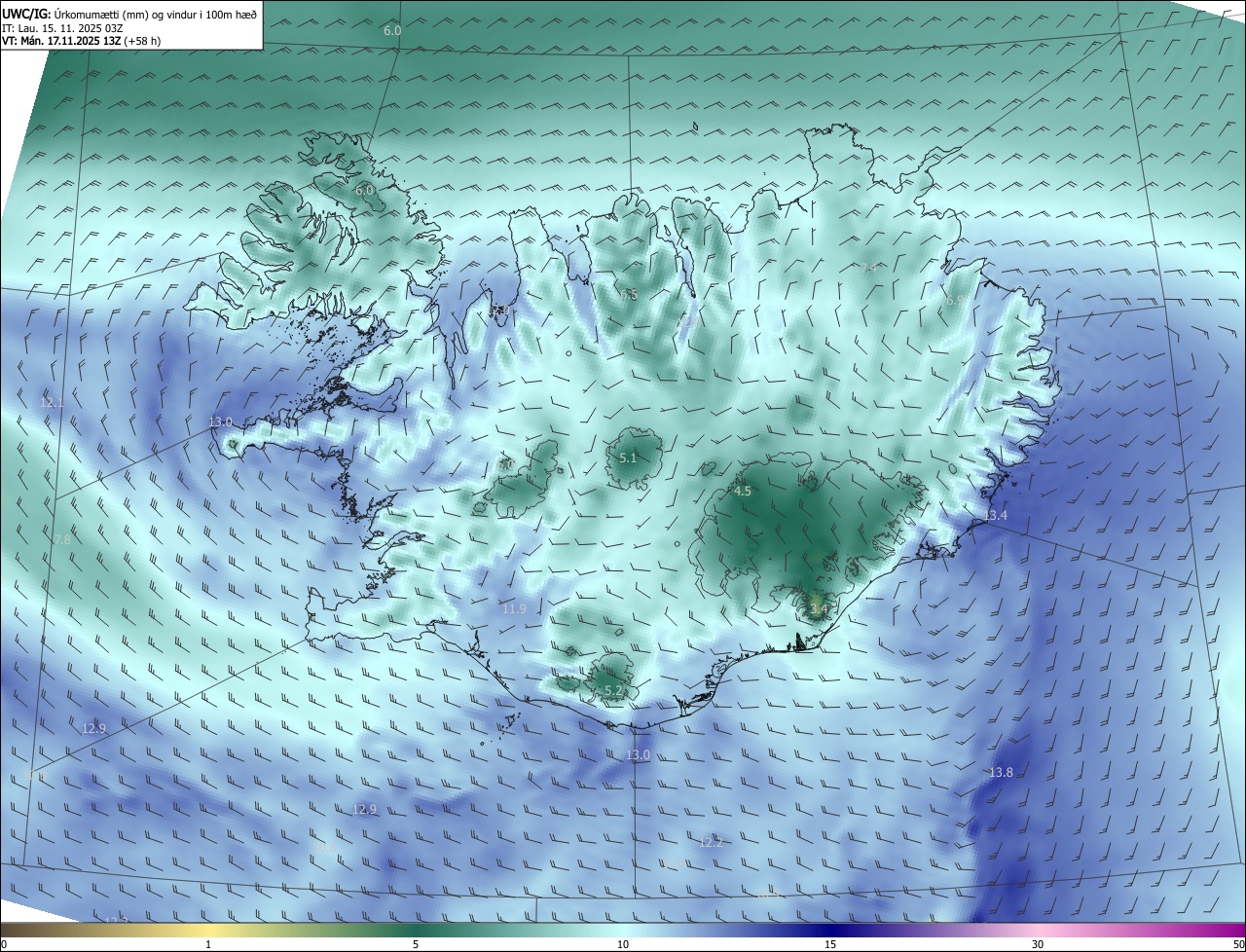The width and height of the screenshot is (1246, 952).
Task: Click the 4.5 value label on the large glacier
Action: click(x=742, y=492)
